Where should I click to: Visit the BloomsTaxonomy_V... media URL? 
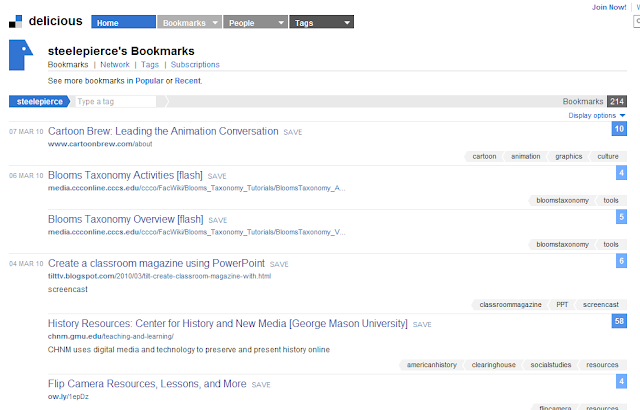coord(196,232)
